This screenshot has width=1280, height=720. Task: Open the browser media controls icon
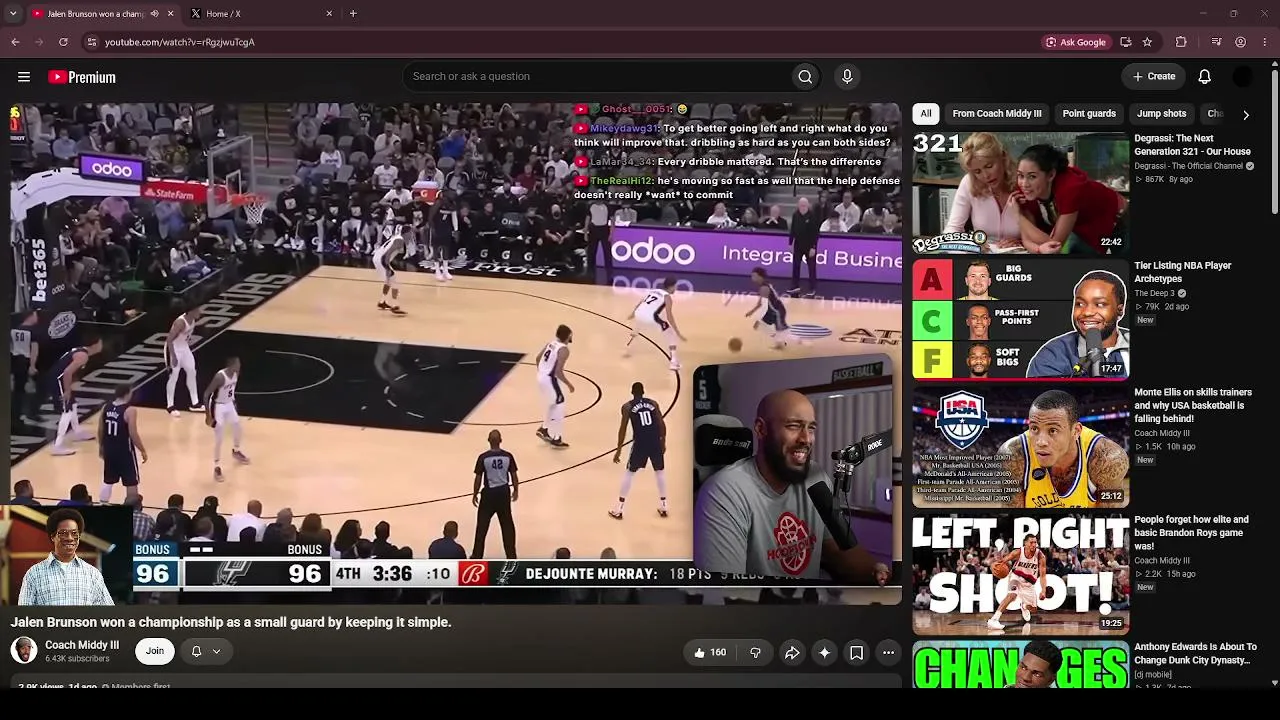point(1216,42)
